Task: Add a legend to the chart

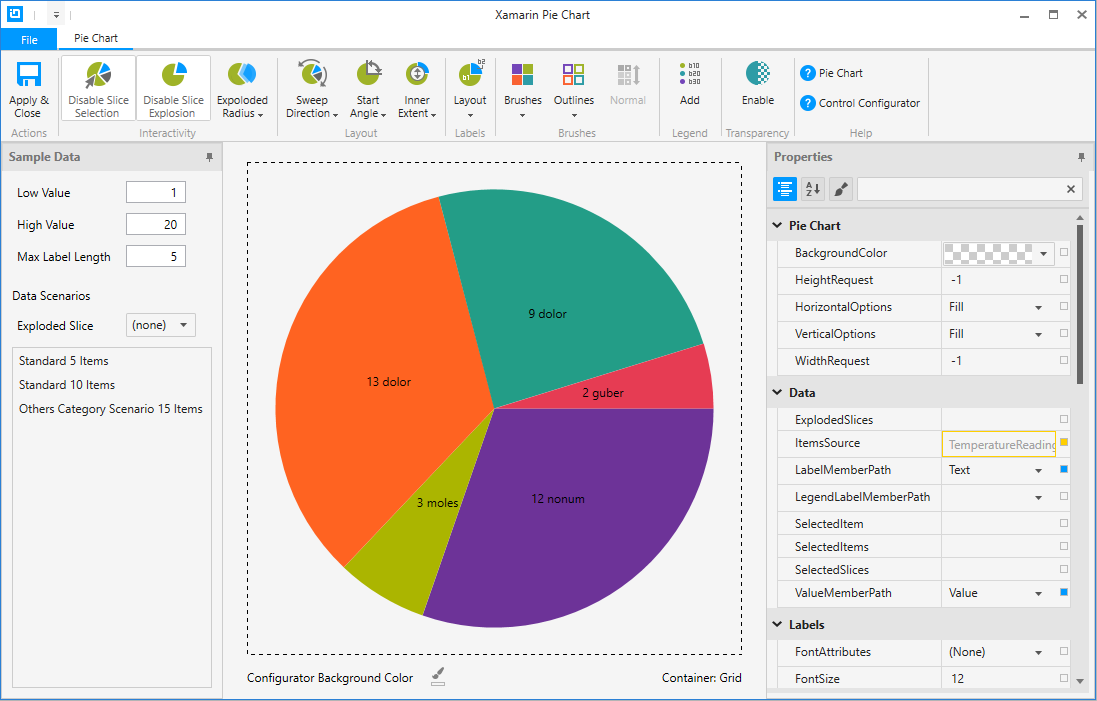Action: point(690,84)
